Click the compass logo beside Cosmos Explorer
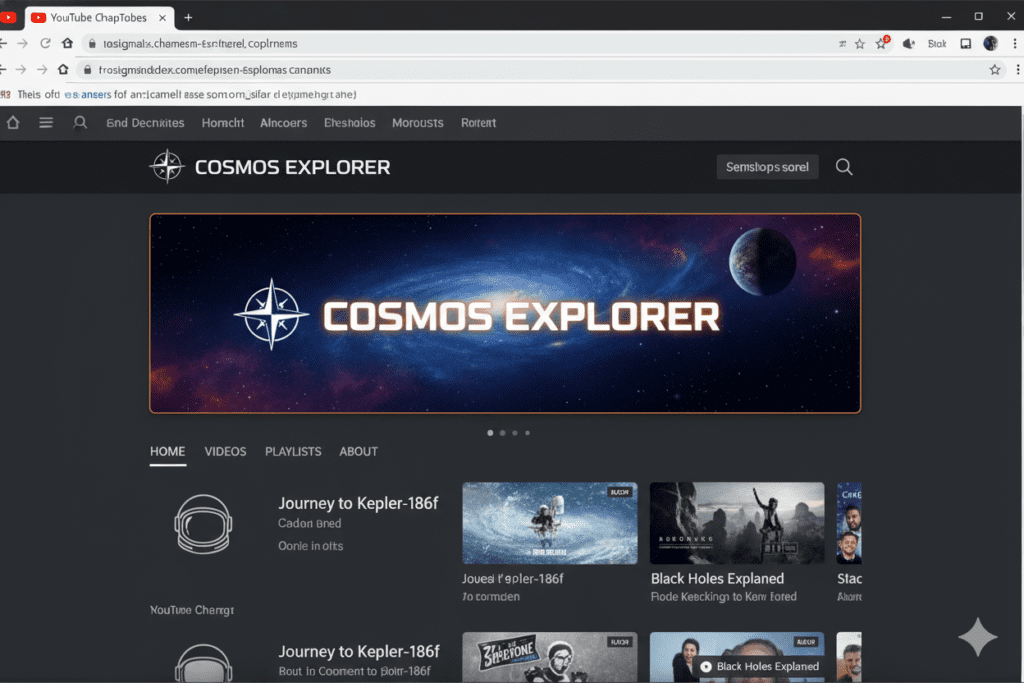The width and height of the screenshot is (1024, 683). pyautogui.click(x=167, y=166)
